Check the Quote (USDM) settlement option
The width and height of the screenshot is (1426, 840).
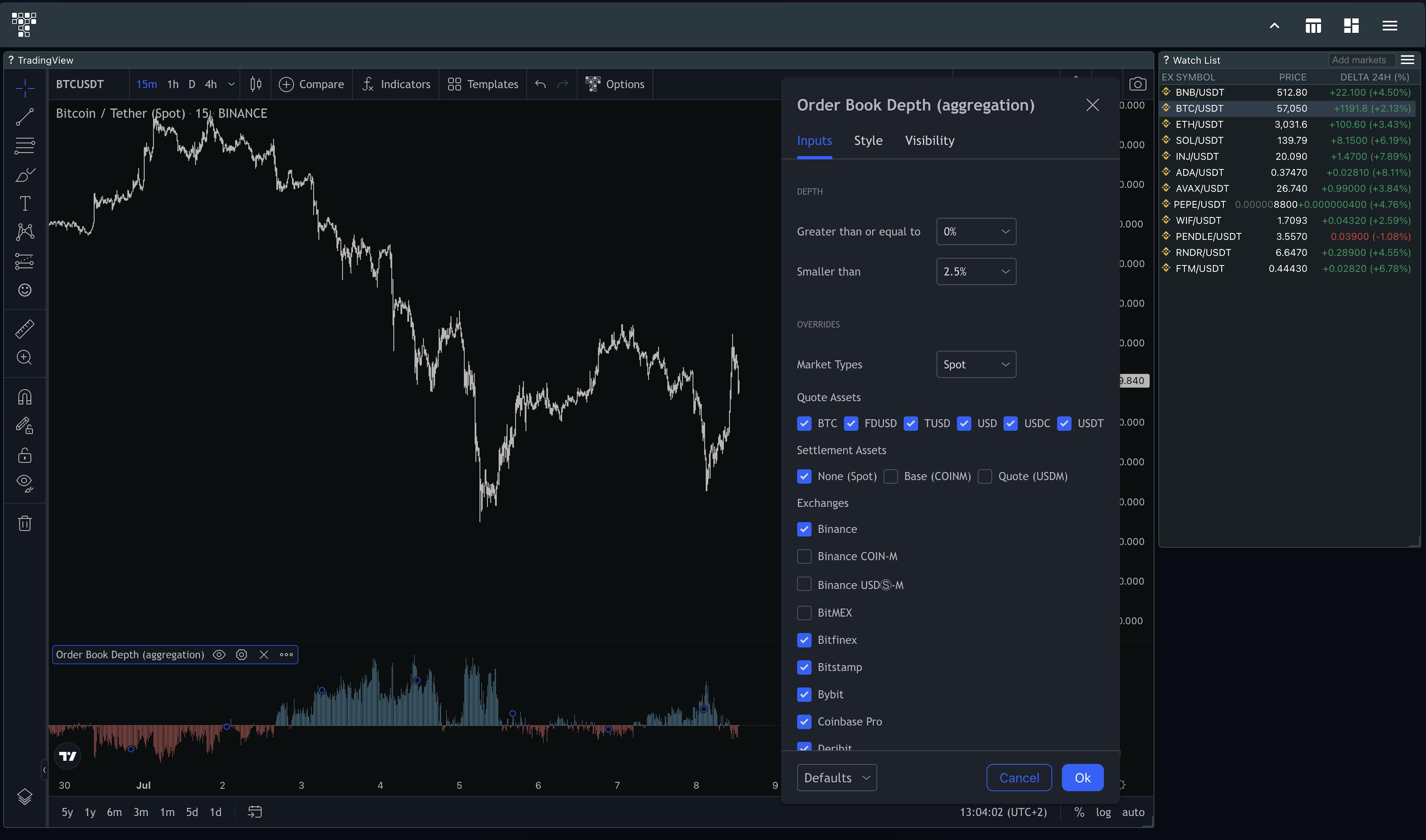coord(985,476)
